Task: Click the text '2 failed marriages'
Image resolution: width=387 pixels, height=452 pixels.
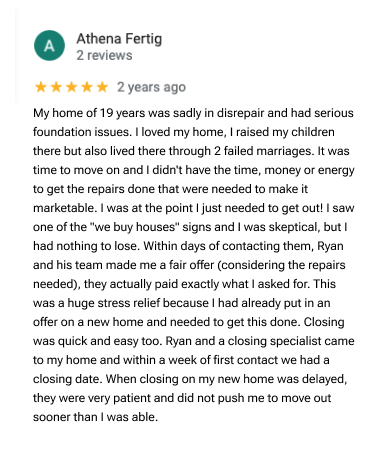Action: pyautogui.click(x=264, y=151)
